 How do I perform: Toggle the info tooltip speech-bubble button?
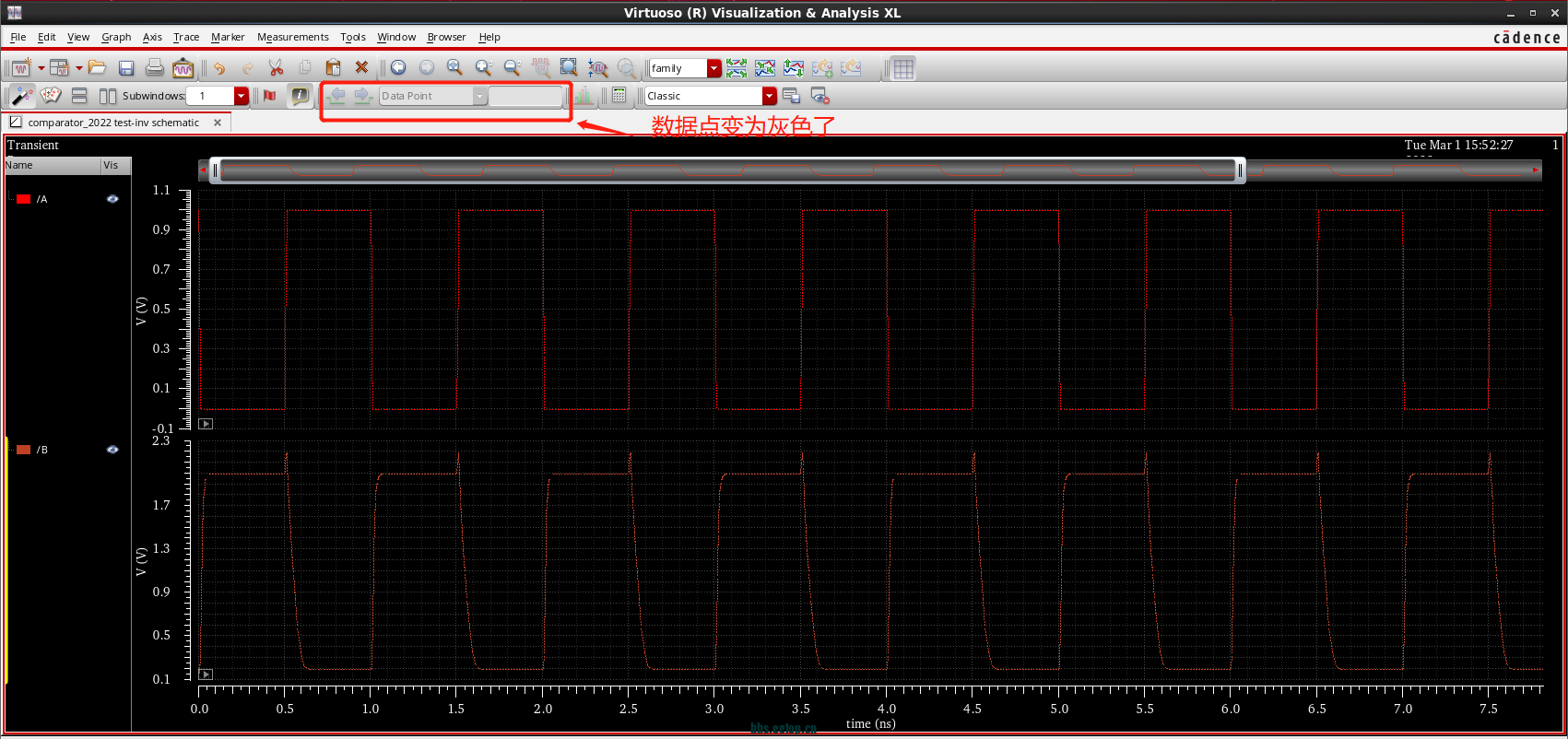click(x=300, y=96)
